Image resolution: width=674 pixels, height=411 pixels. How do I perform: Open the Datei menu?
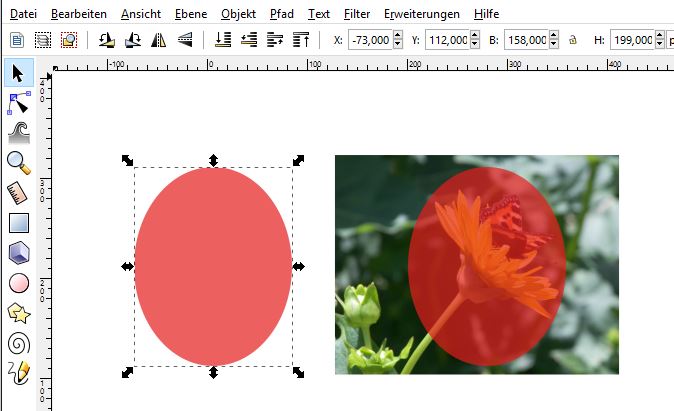(x=23, y=14)
